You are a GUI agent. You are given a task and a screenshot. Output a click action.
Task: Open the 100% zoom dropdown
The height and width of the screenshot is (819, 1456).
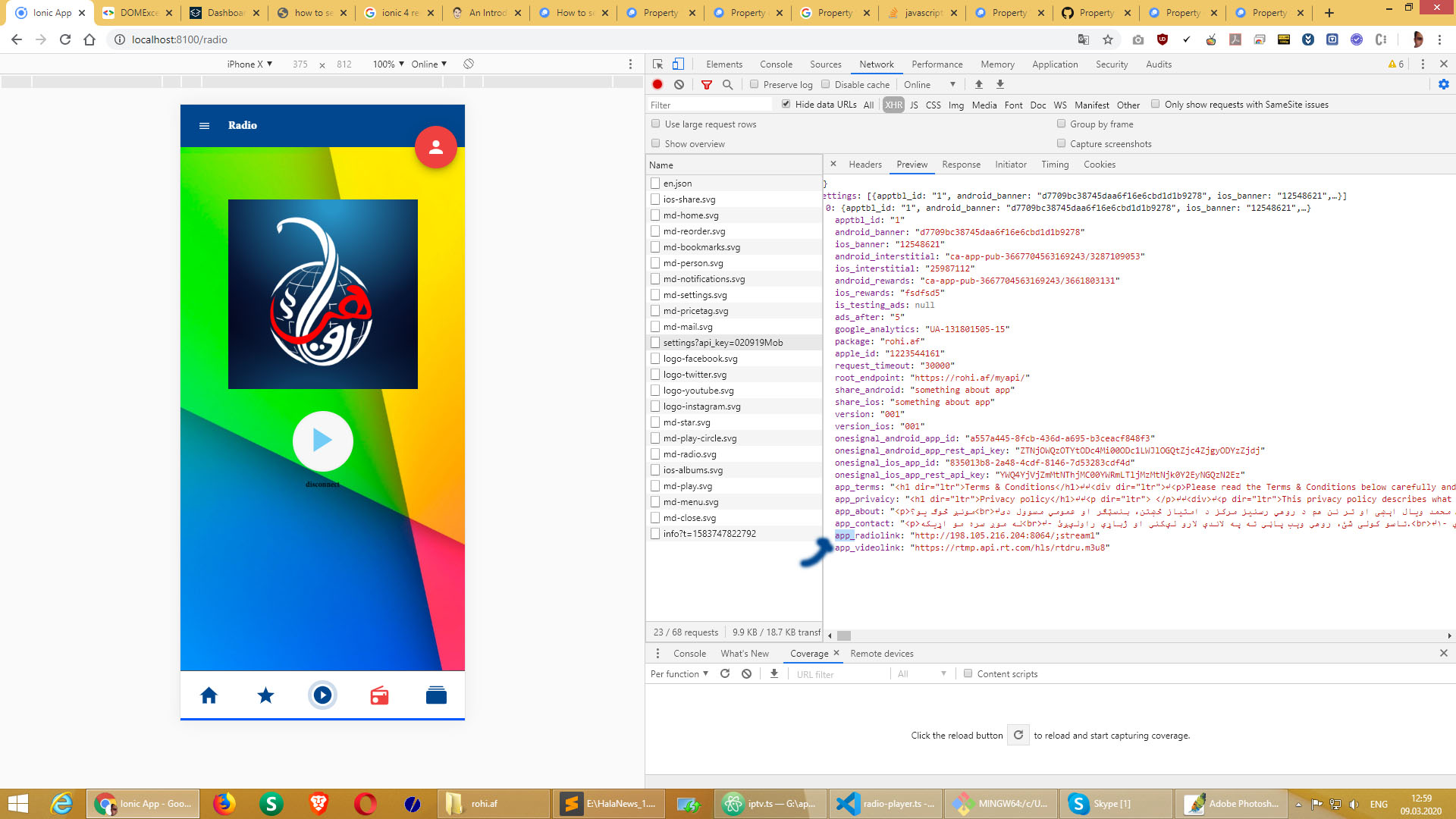tap(388, 64)
